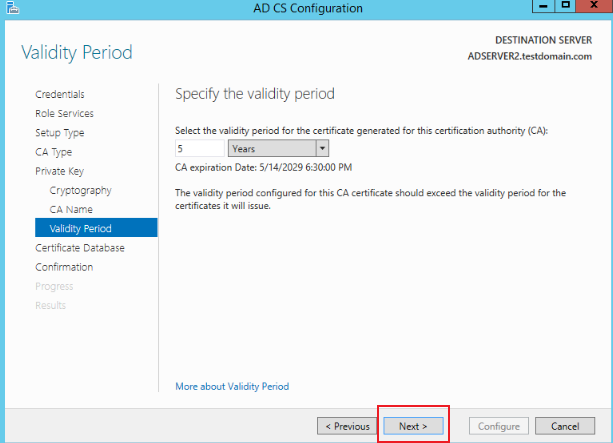This screenshot has height=443, width=613.
Task: Open the More about Validity Period link
Action: coord(232,386)
